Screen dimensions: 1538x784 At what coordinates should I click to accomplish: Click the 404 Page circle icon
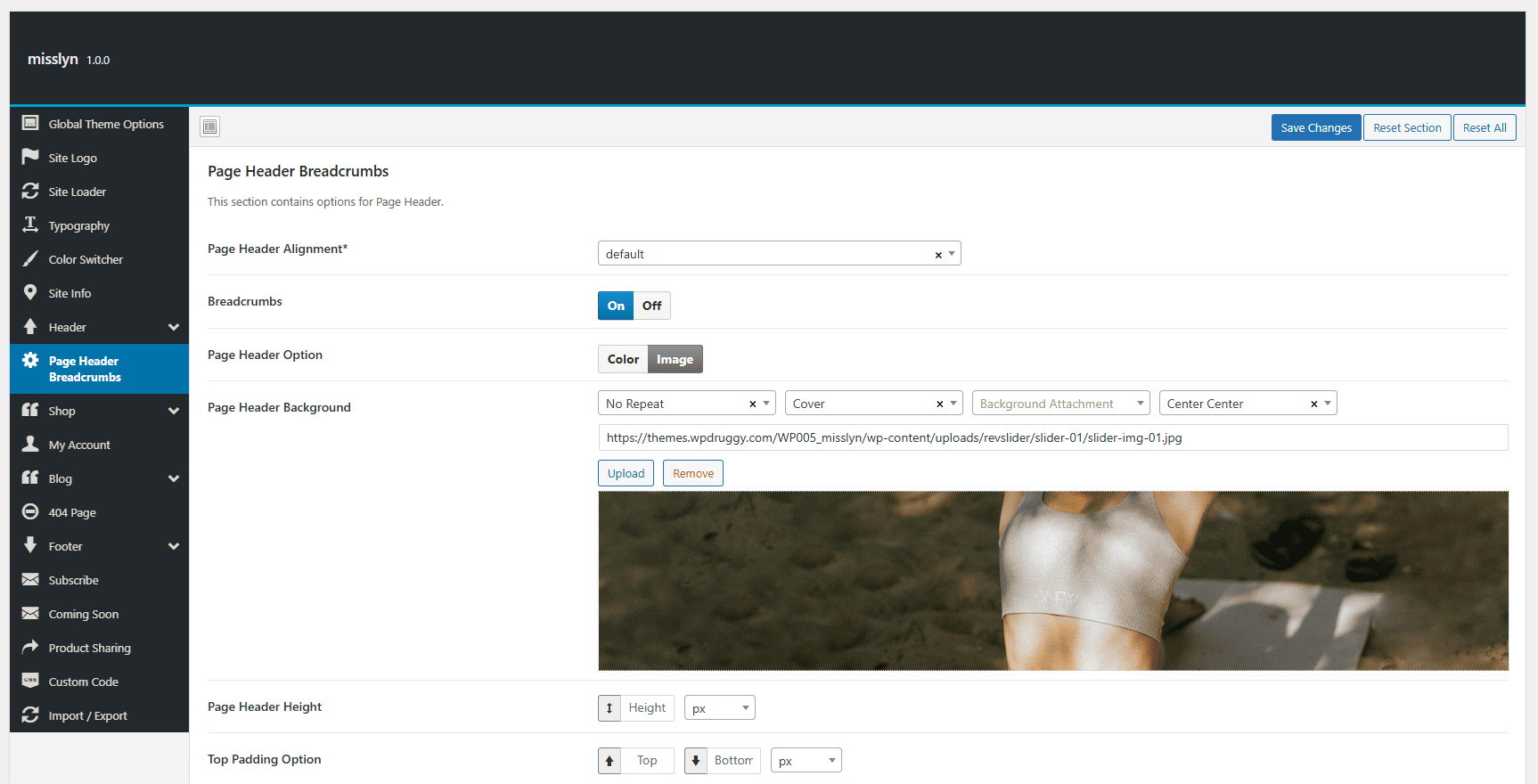30,511
